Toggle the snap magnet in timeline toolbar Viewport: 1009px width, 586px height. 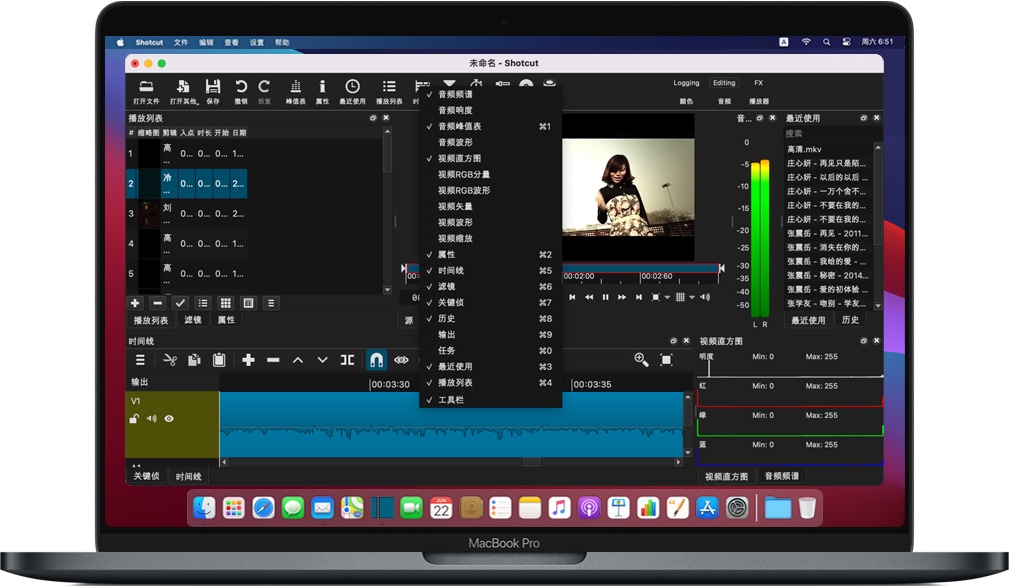pyautogui.click(x=375, y=360)
